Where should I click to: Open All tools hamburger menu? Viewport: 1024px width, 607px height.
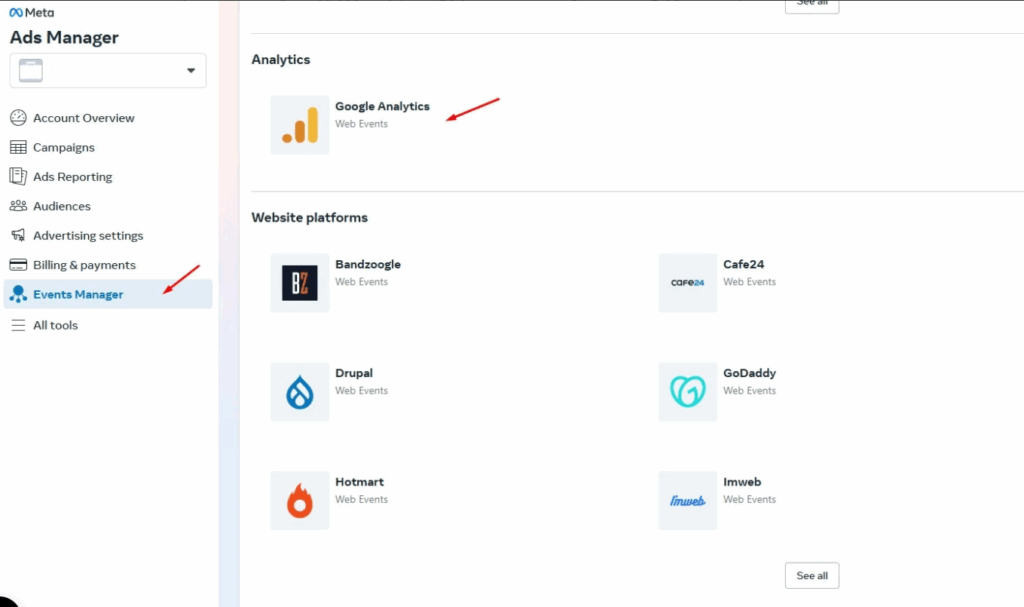[18, 325]
